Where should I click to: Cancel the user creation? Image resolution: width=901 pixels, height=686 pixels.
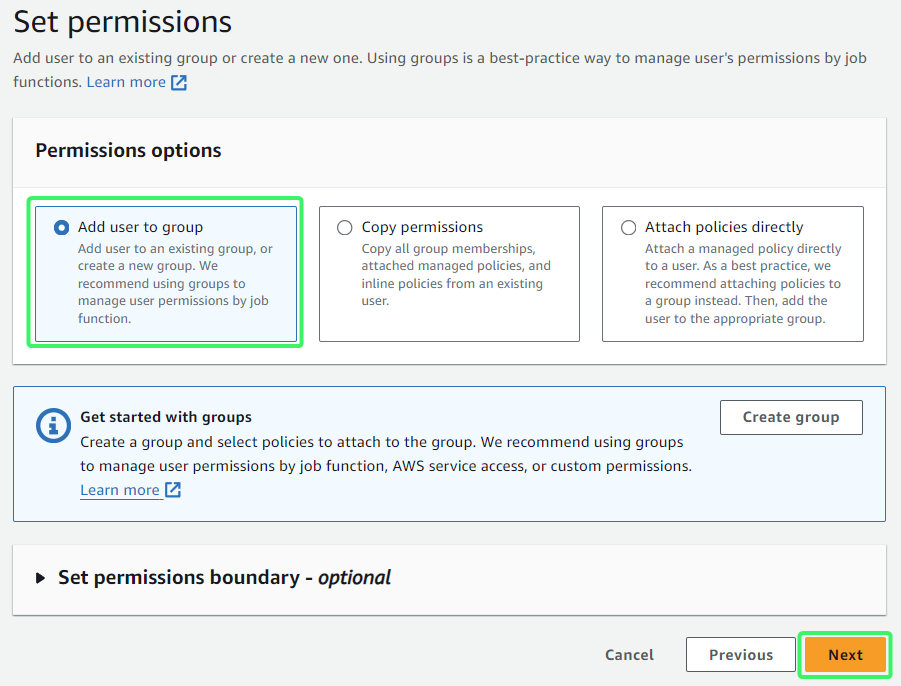[629, 654]
